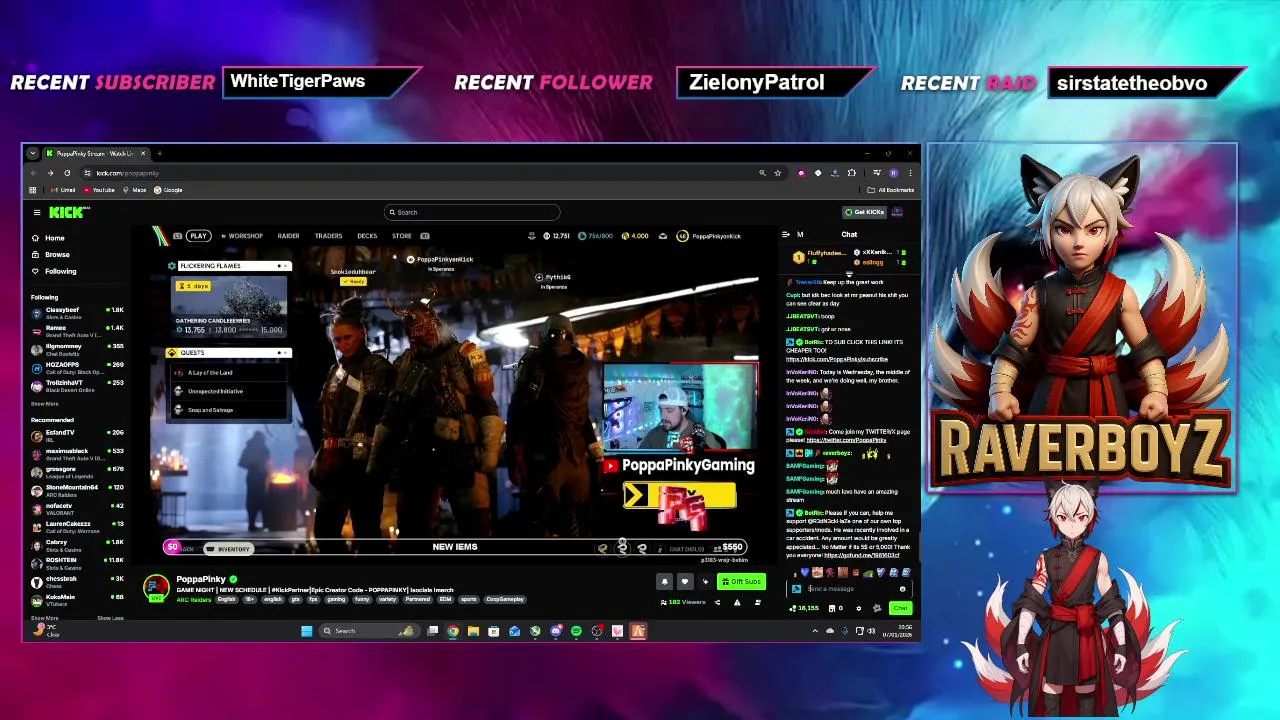Image resolution: width=1280 pixels, height=720 pixels.
Task: Go back in Chrome
Action: (x=34, y=173)
